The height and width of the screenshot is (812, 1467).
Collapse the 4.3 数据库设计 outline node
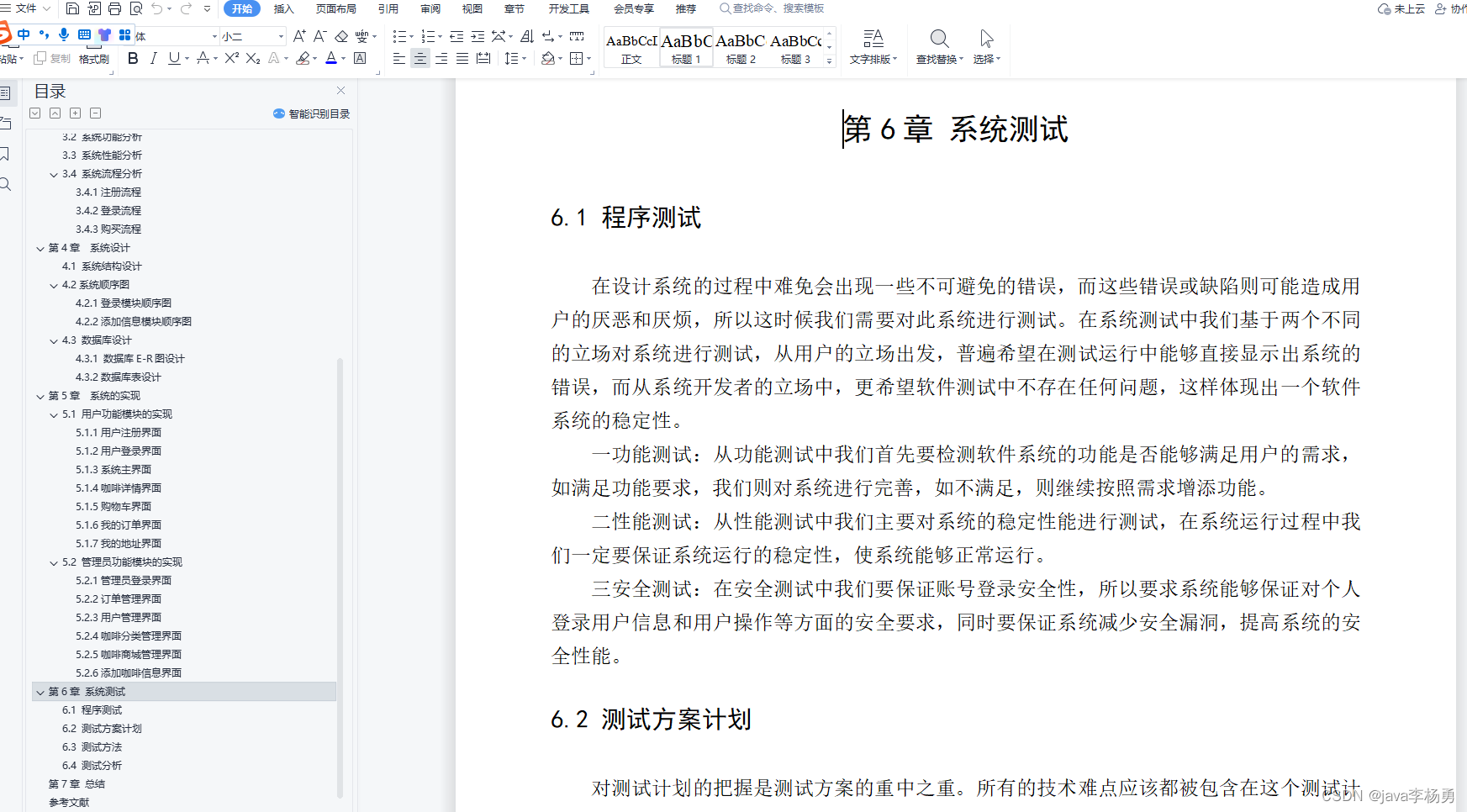[54, 341]
